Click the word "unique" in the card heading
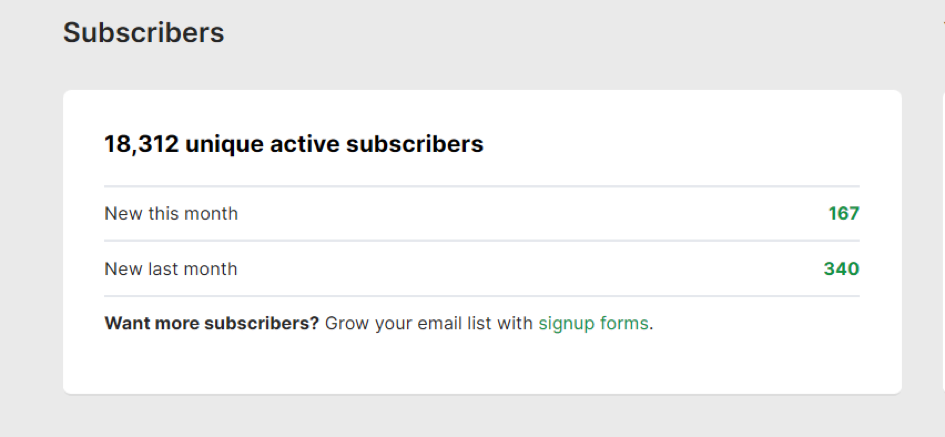The image size is (945, 437). [x=226, y=144]
